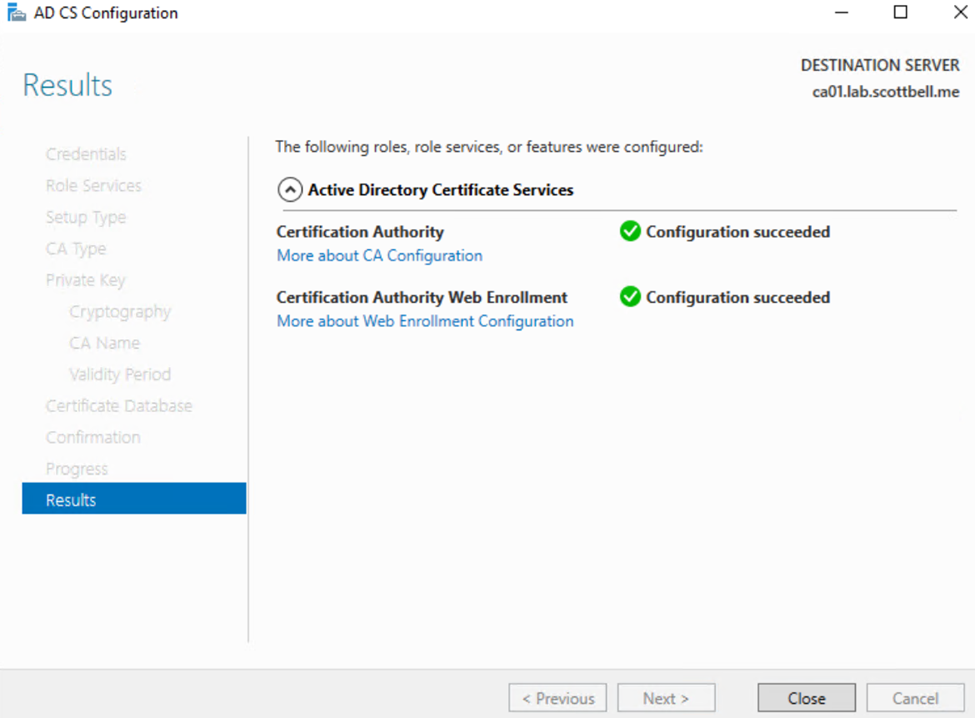Open More about Web Enrollment Configuration link

[x=425, y=321]
